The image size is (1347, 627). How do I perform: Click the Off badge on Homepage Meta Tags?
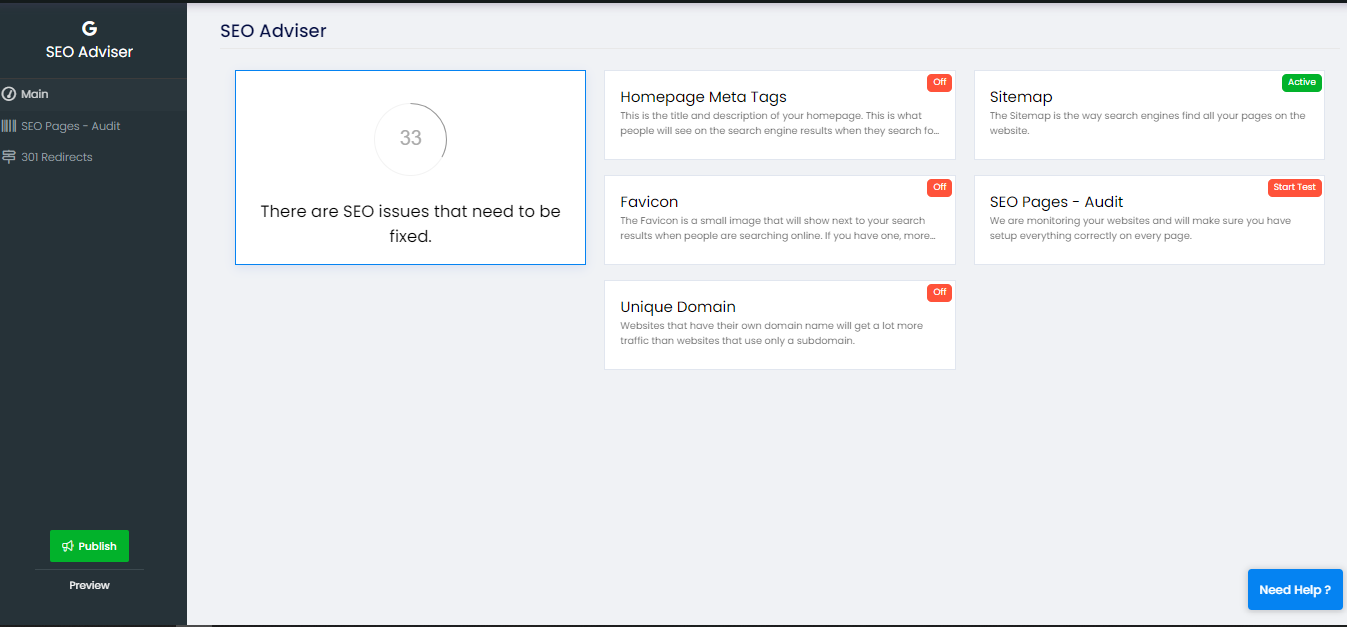point(939,82)
